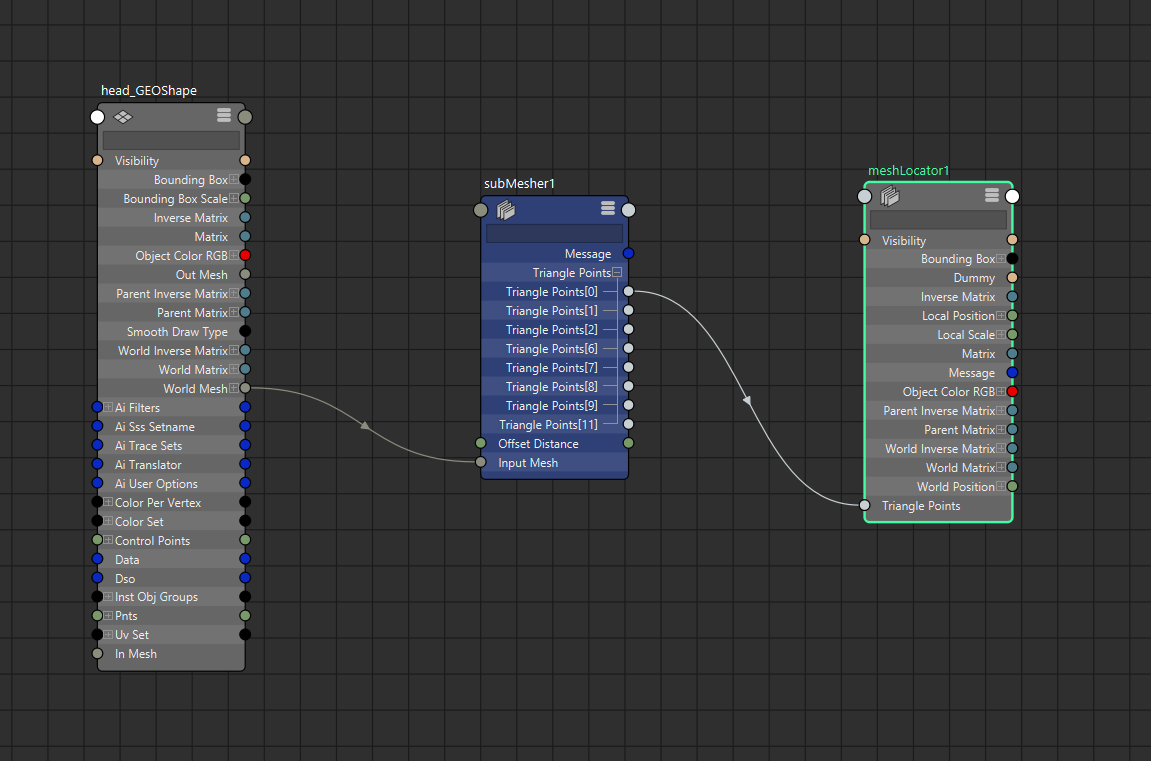Click World Position output port on meshLocator1
Image resolution: width=1151 pixels, height=761 pixels.
[1012, 486]
